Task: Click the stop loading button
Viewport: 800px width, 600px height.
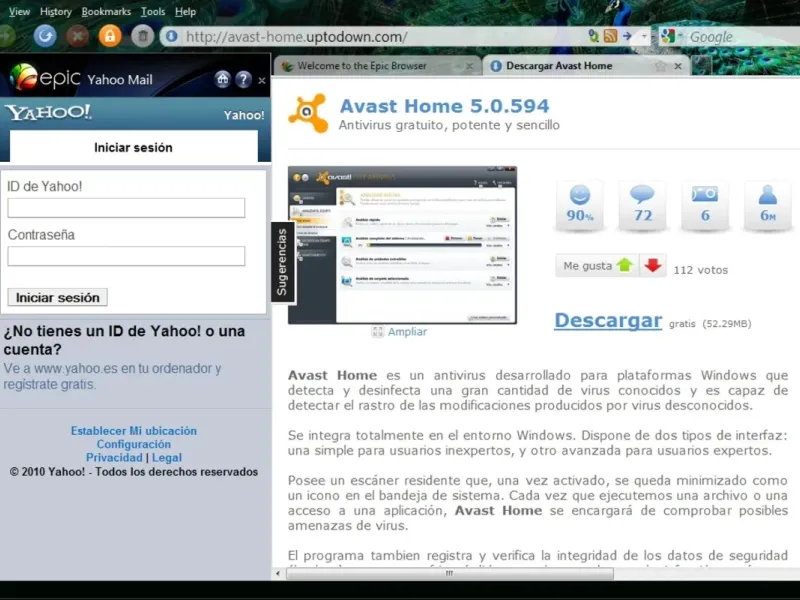Action: (x=78, y=36)
